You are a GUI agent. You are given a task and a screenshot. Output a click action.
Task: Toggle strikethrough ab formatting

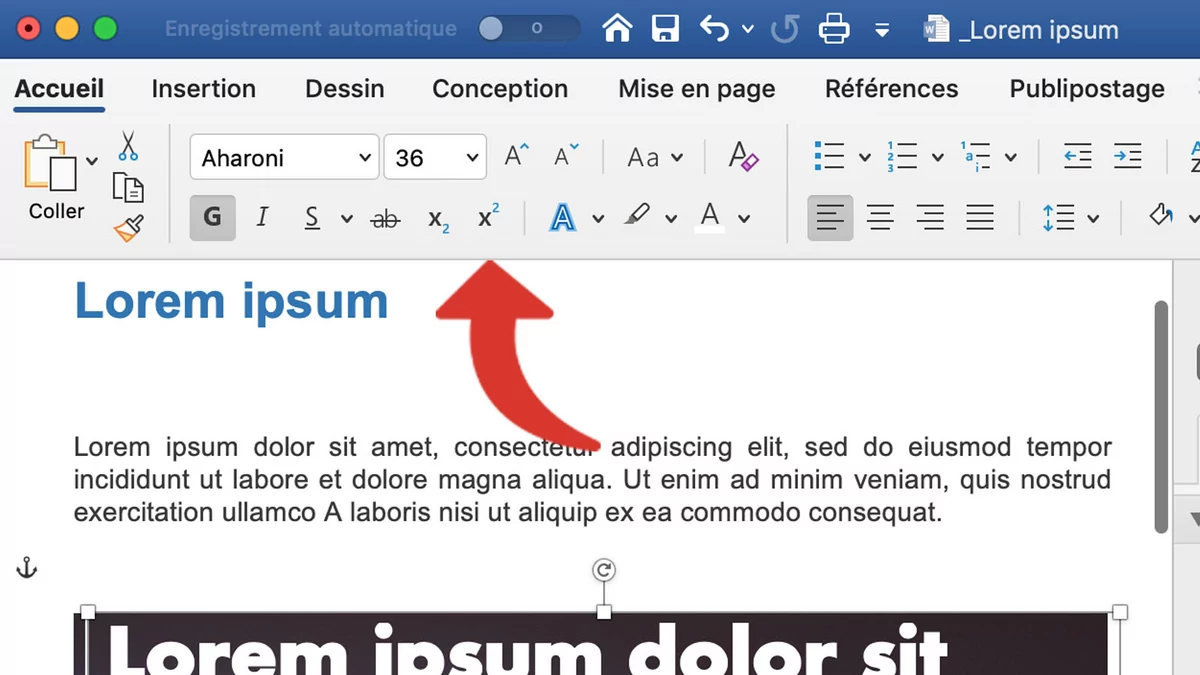coord(385,219)
